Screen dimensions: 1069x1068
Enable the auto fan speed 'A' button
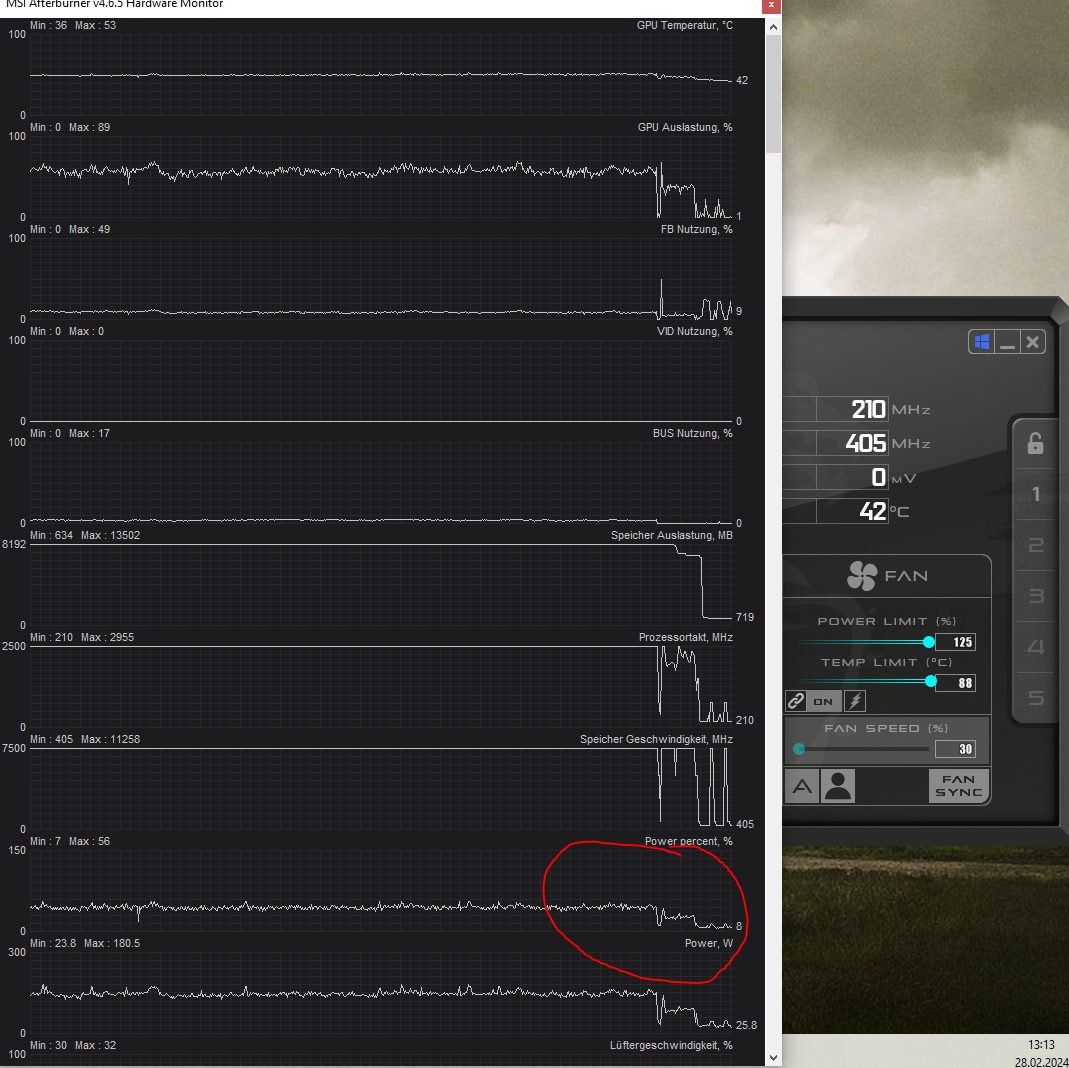(x=802, y=787)
